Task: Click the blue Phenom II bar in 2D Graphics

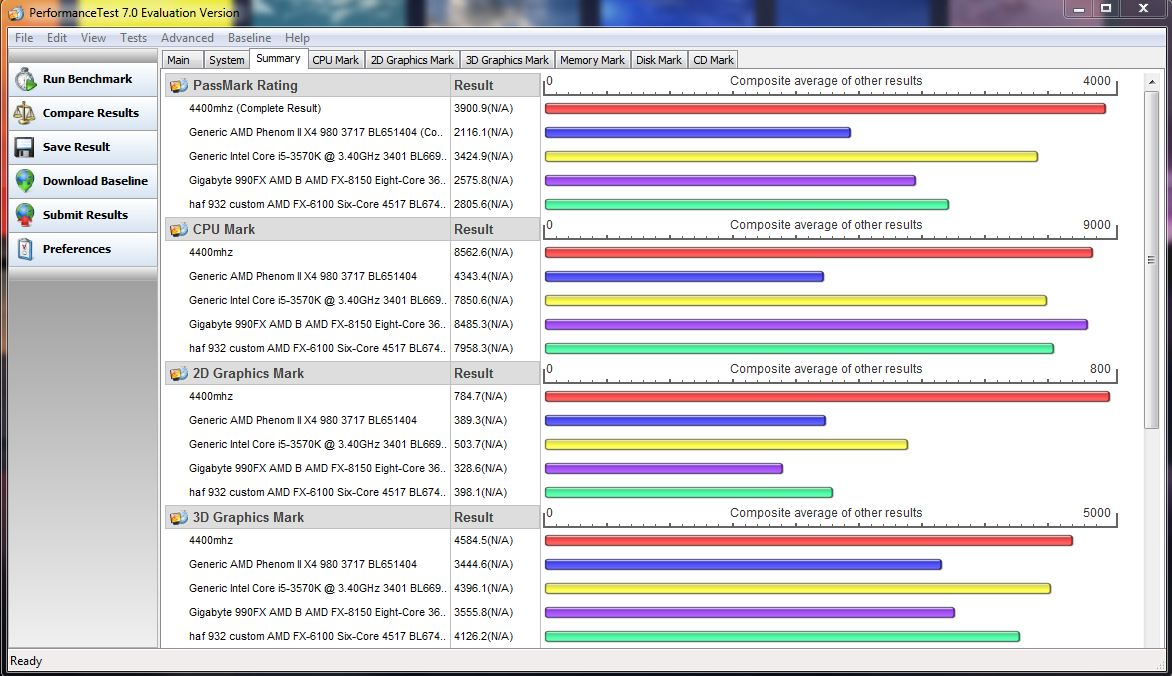Action: pyautogui.click(x=685, y=420)
